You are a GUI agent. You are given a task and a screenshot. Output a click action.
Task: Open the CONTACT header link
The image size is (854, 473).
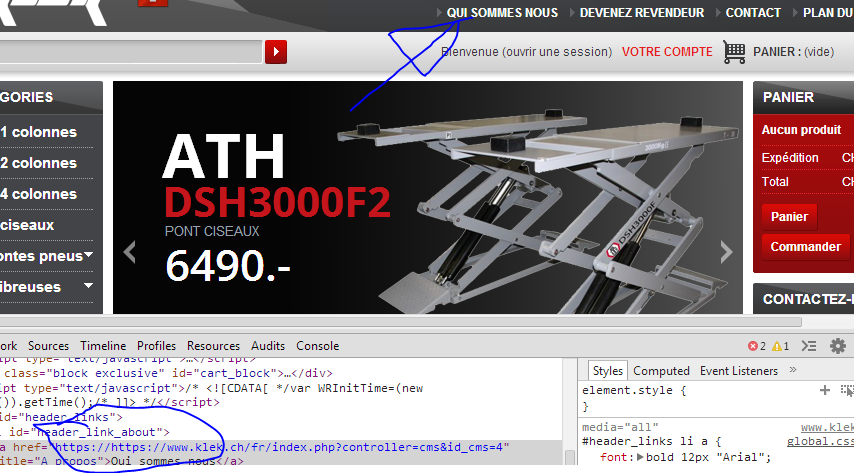pyautogui.click(x=753, y=13)
